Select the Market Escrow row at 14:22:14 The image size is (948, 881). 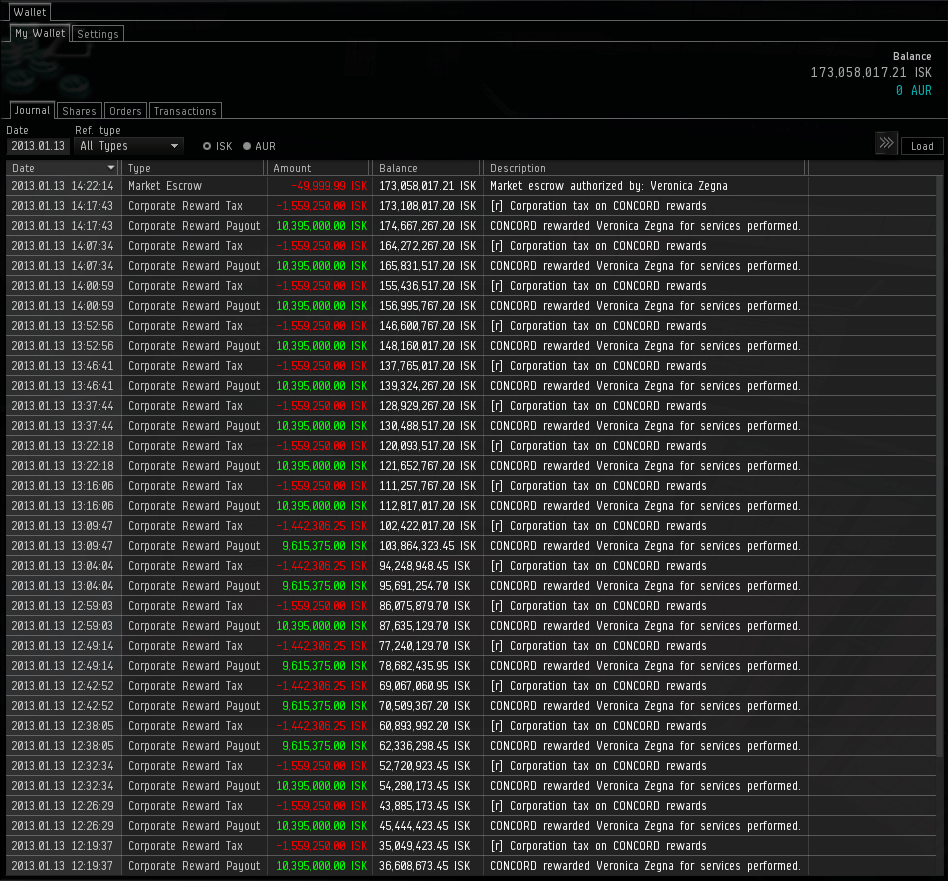471,186
